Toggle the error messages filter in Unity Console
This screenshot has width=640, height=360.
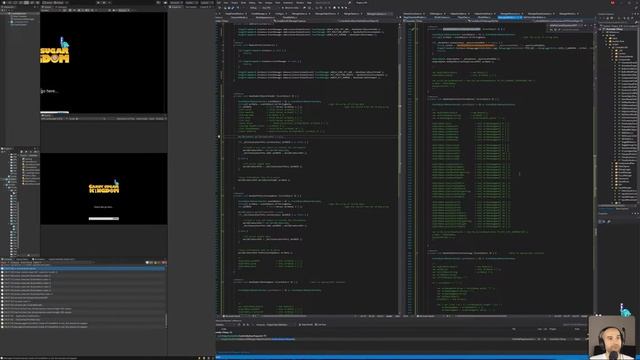click(164, 262)
